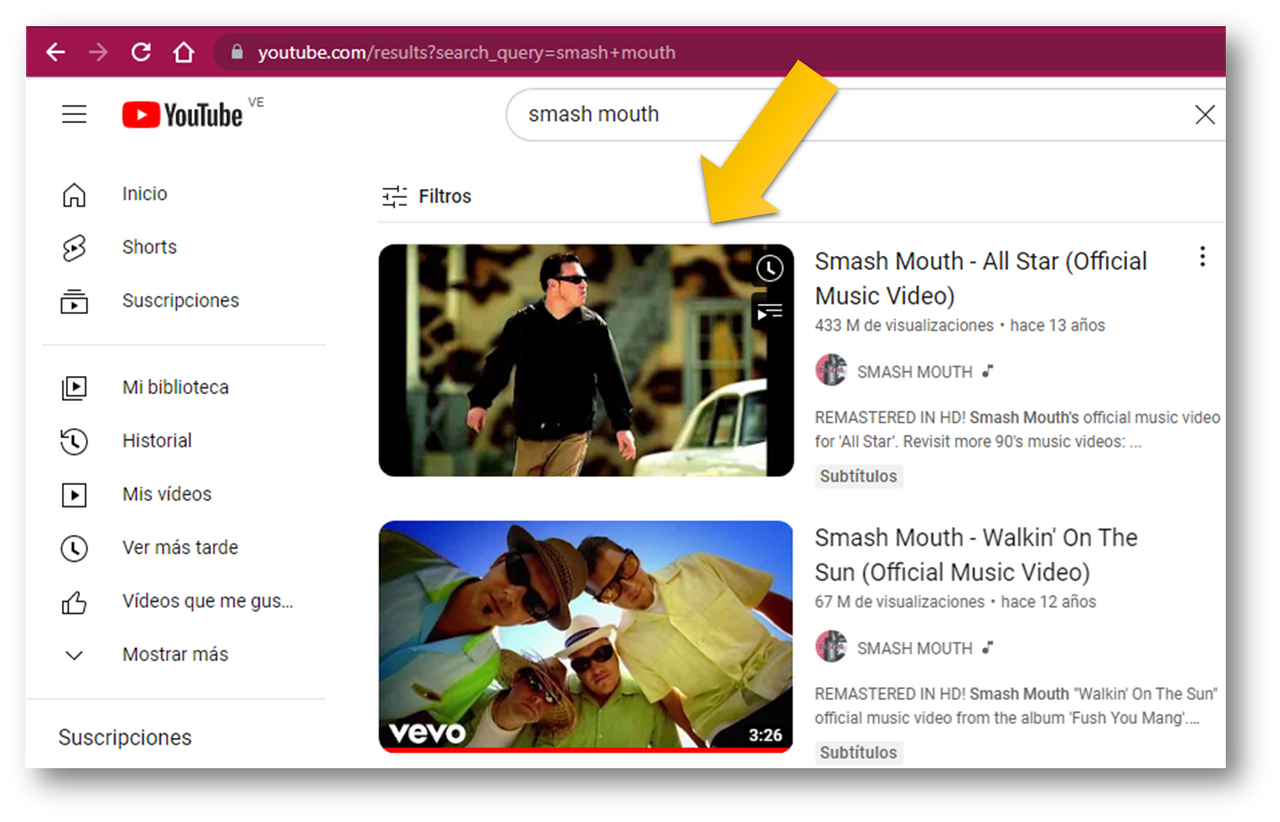The image size is (1280, 822).
Task: Click the Mis vídeos play icon
Action: click(x=74, y=494)
